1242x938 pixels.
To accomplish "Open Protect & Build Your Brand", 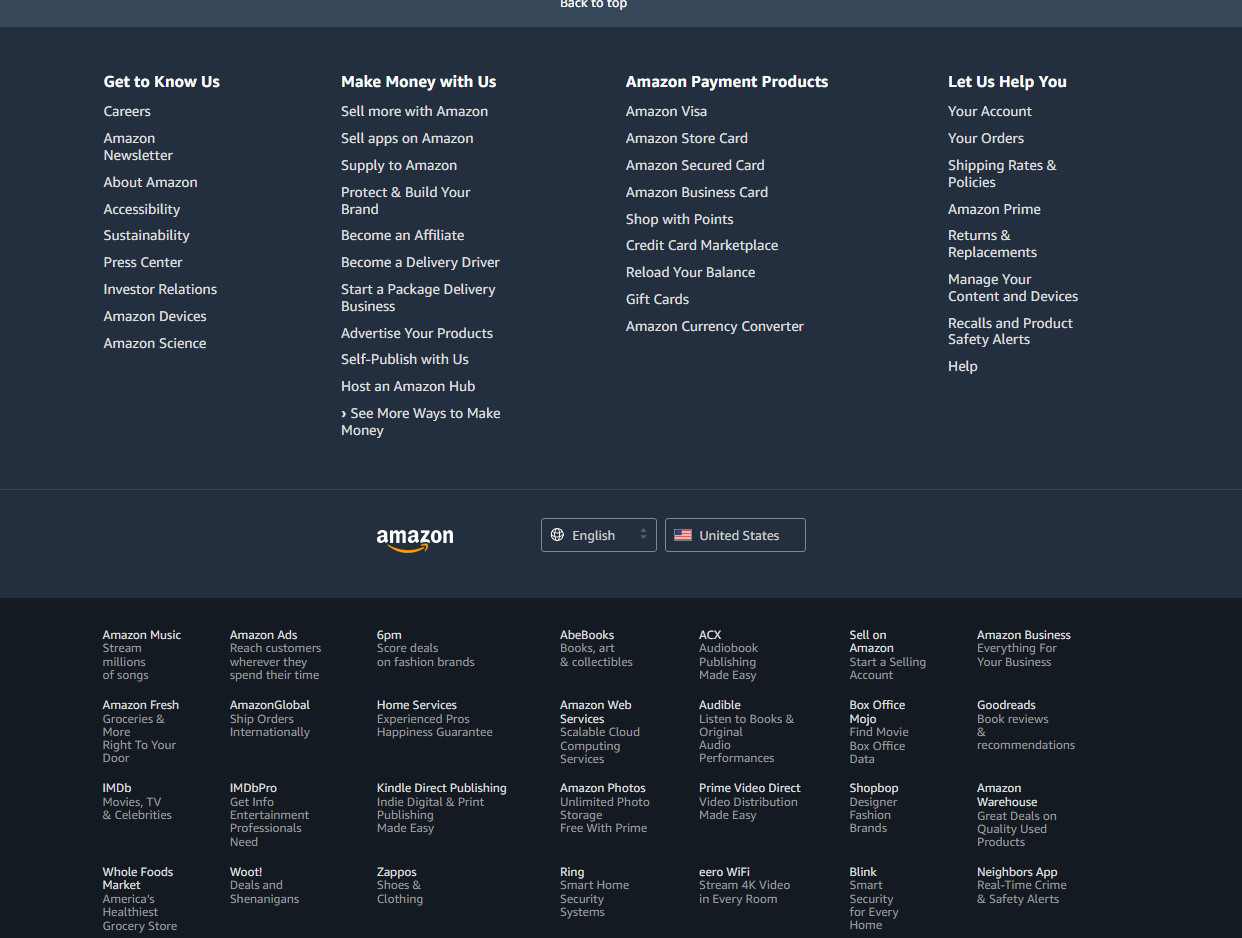I will (x=405, y=201).
